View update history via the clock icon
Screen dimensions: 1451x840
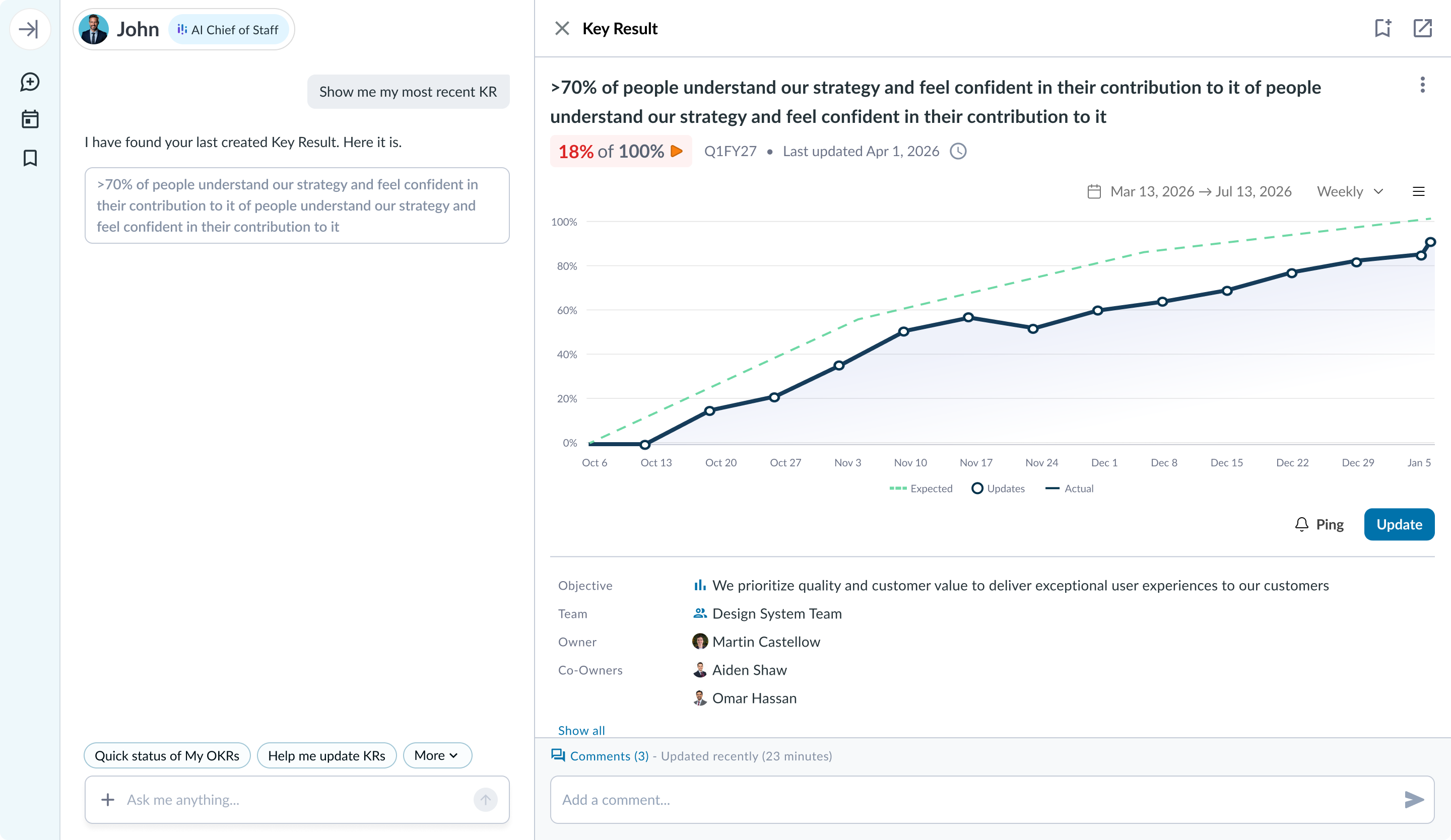958,151
